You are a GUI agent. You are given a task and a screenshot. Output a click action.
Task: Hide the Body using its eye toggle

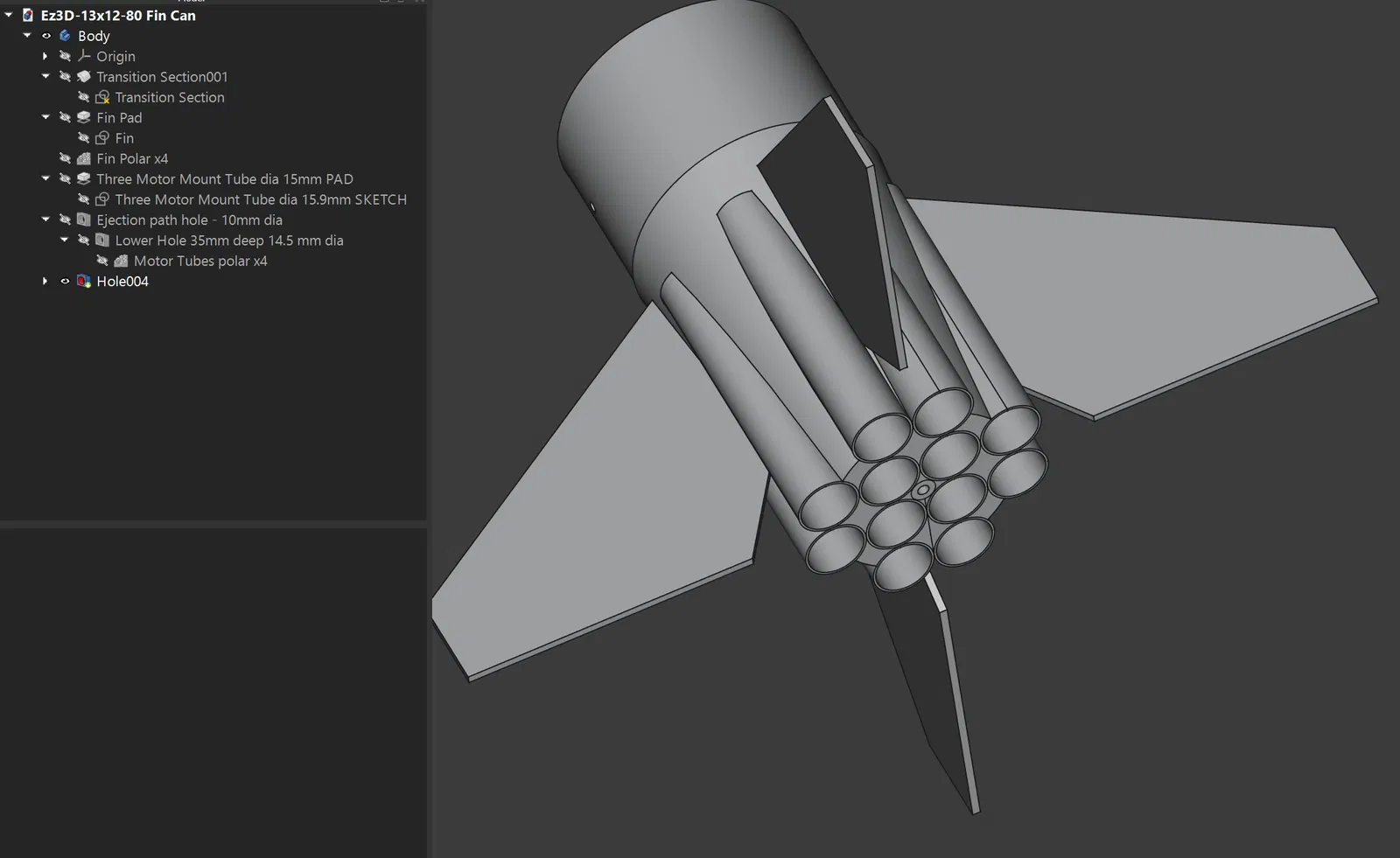(x=46, y=36)
